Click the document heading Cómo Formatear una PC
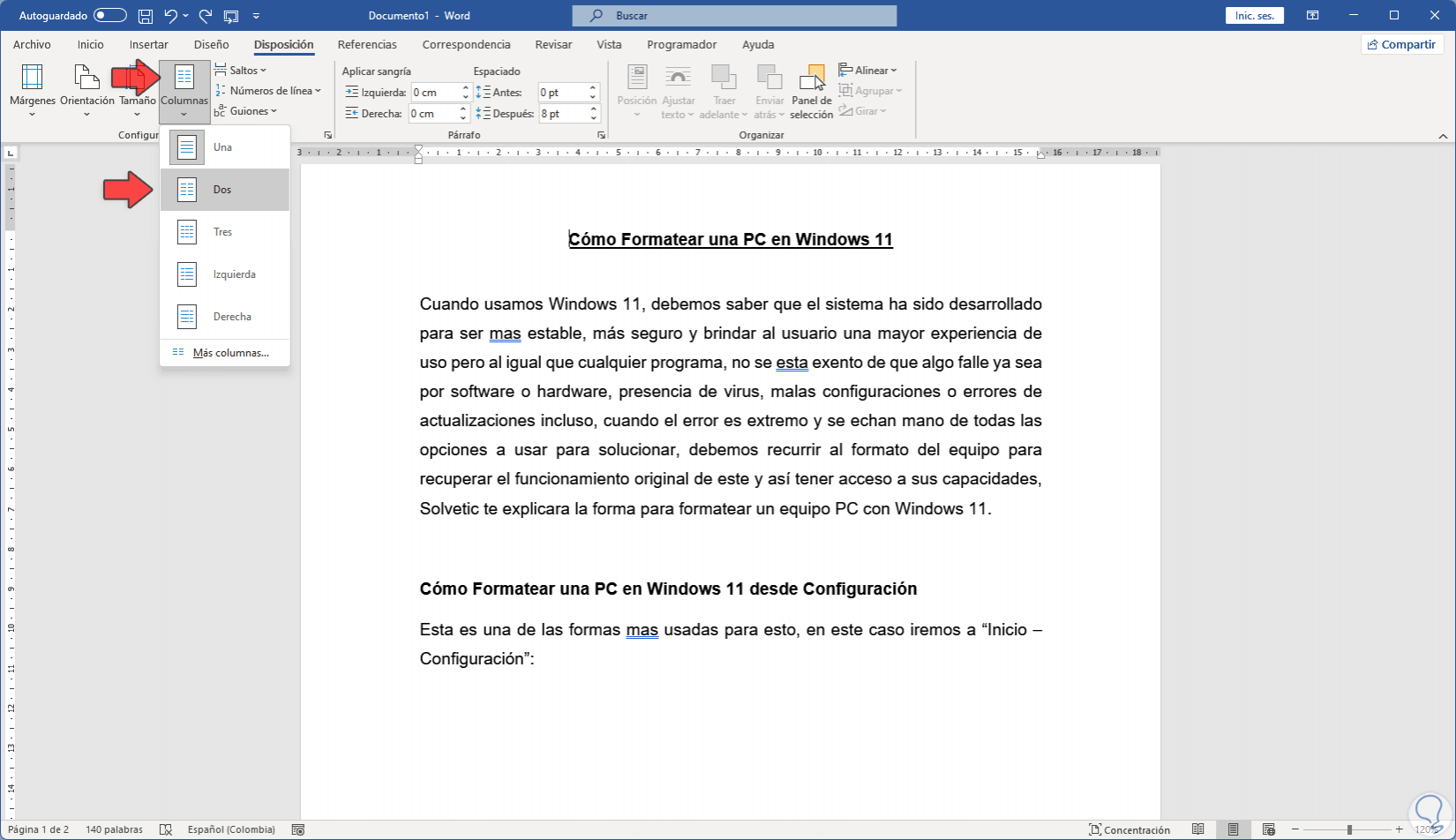1456x840 pixels. [731, 239]
